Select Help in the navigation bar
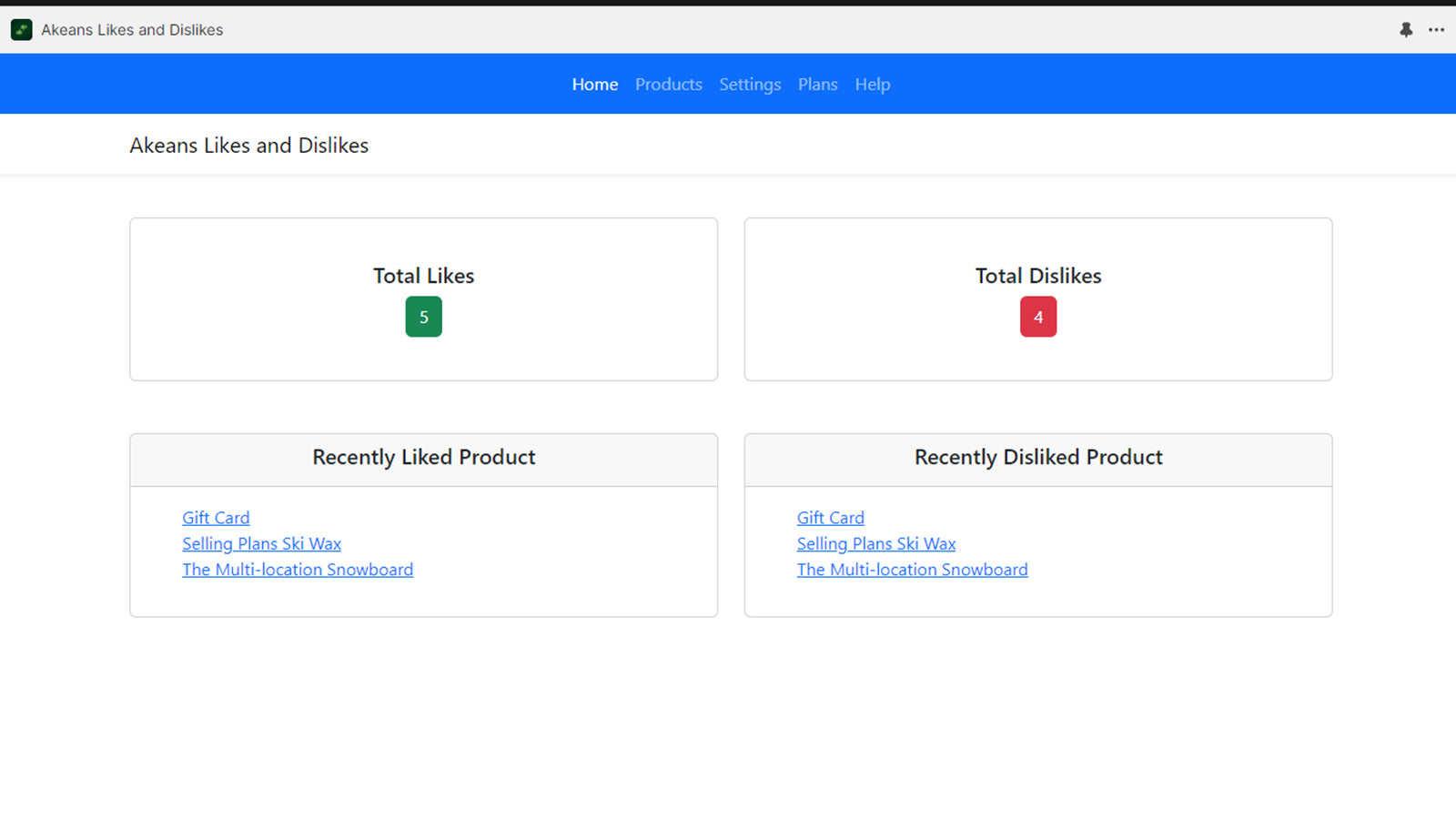Screen dimensions: 1456x819 coord(872,85)
